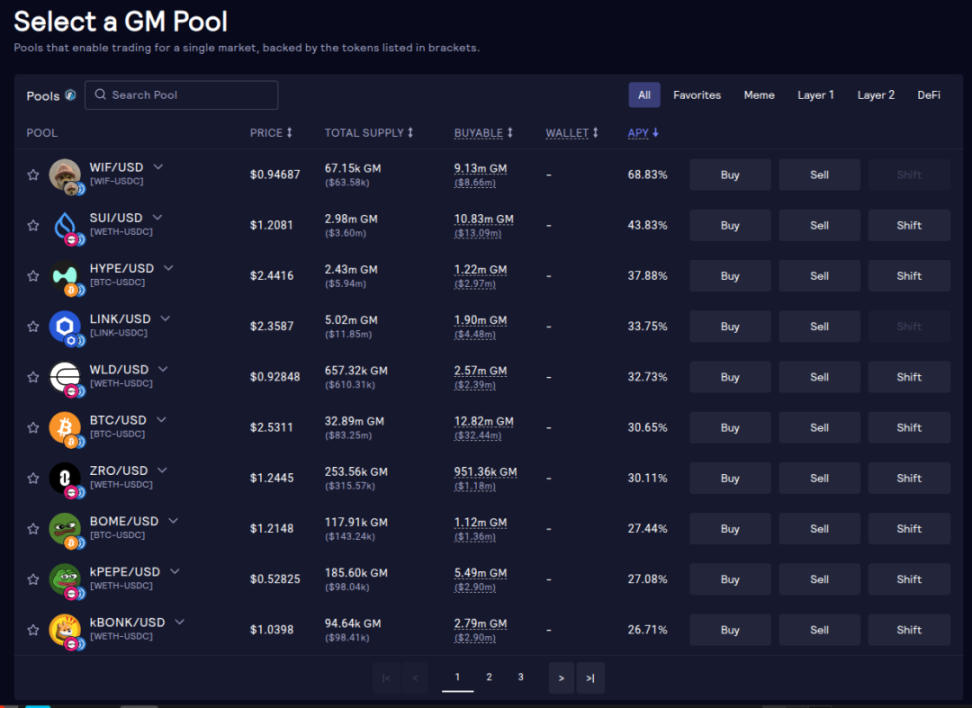Sort by Wallet column arrows
Screen dimensions: 972x708
[x=595, y=133]
